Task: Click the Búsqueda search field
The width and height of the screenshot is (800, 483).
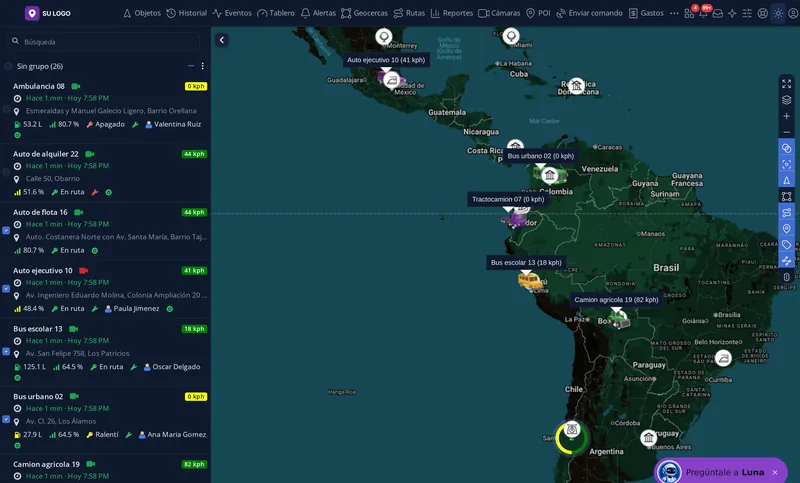Action: 104,42
